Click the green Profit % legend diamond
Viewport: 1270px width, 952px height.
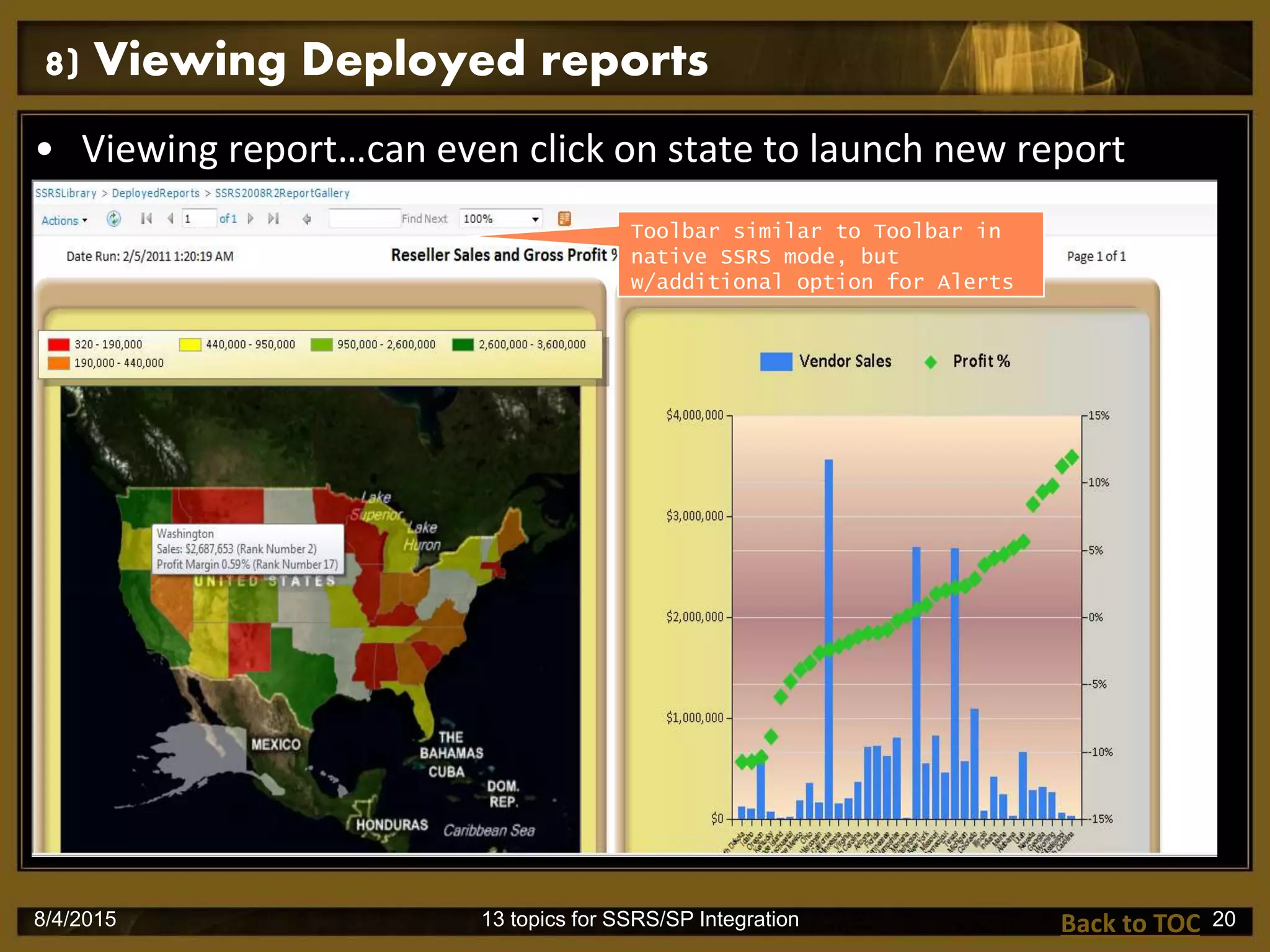click(930, 362)
